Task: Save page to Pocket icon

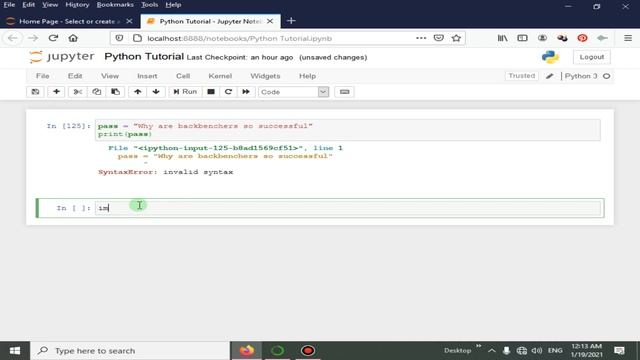Action: pos(439,38)
